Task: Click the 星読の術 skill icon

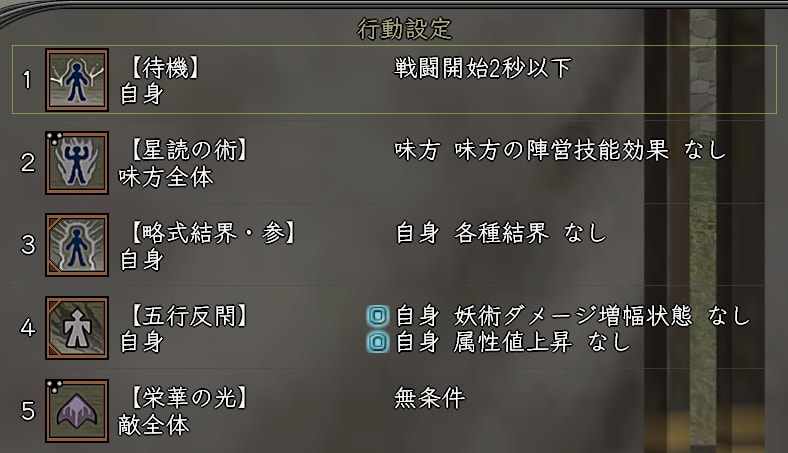Action: tap(77, 163)
